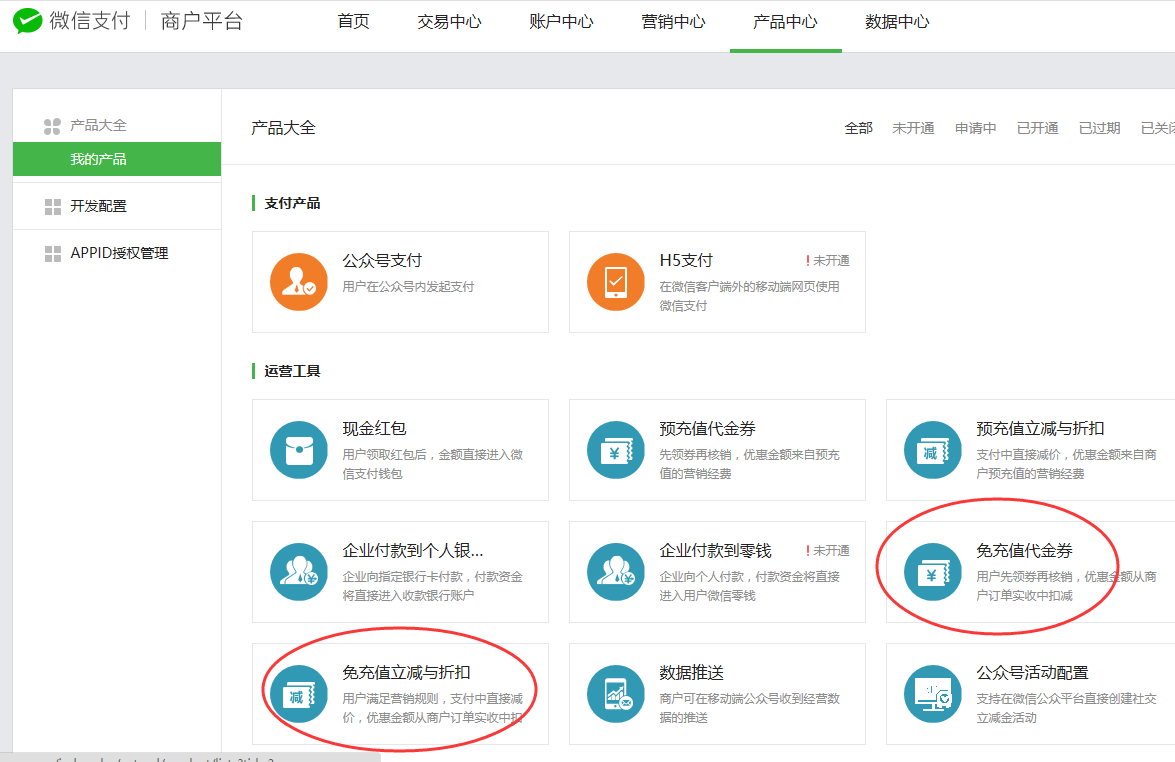1175x762 pixels.
Task: Click the 产品大全 sidebar heading
Action: [x=98, y=125]
